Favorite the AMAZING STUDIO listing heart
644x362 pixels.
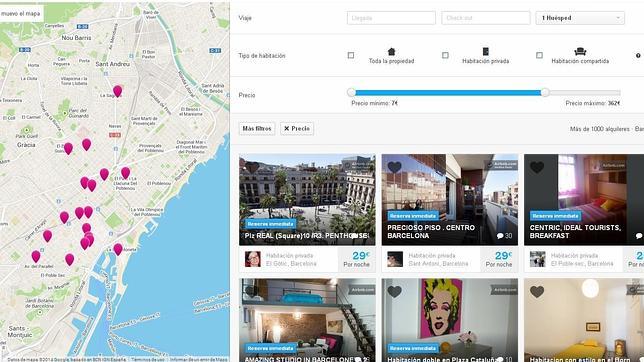click(252, 292)
